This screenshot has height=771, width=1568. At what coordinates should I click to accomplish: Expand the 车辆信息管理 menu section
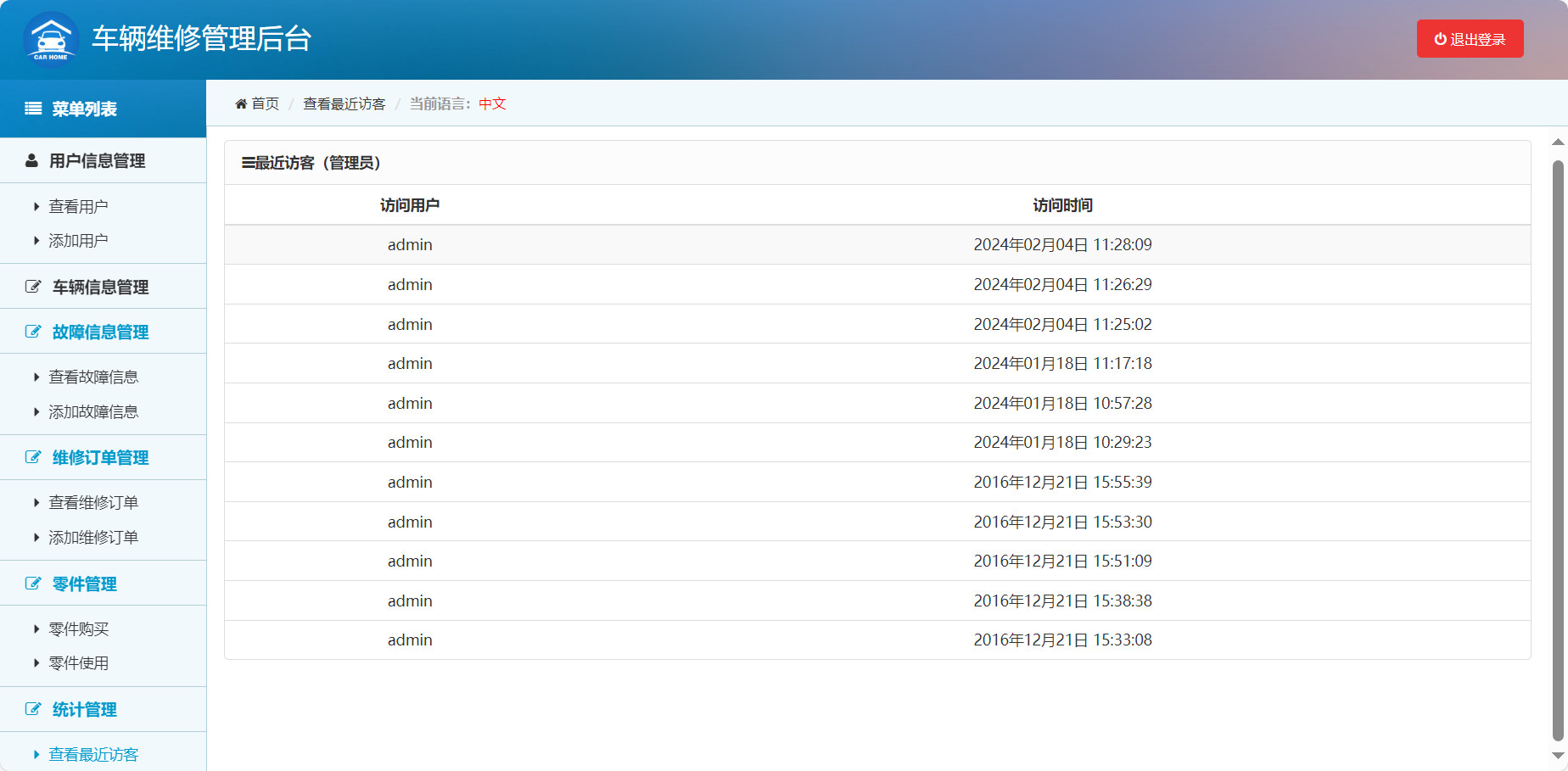pos(100,287)
